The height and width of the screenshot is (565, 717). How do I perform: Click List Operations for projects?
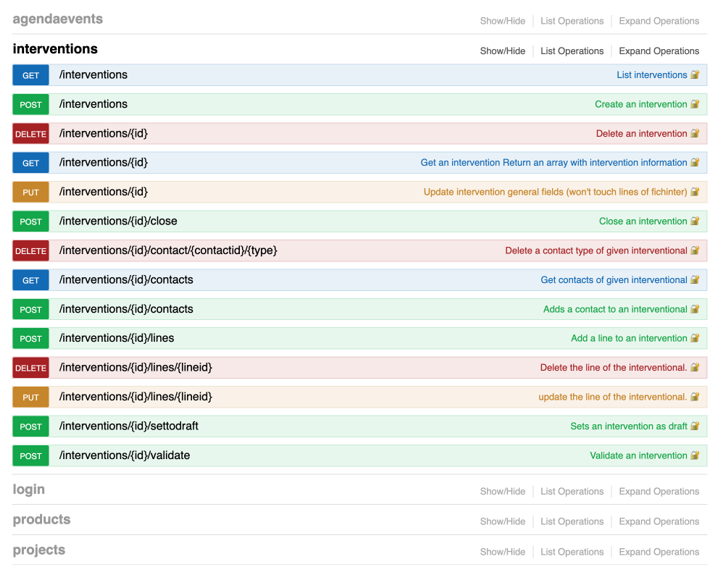[x=572, y=552]
